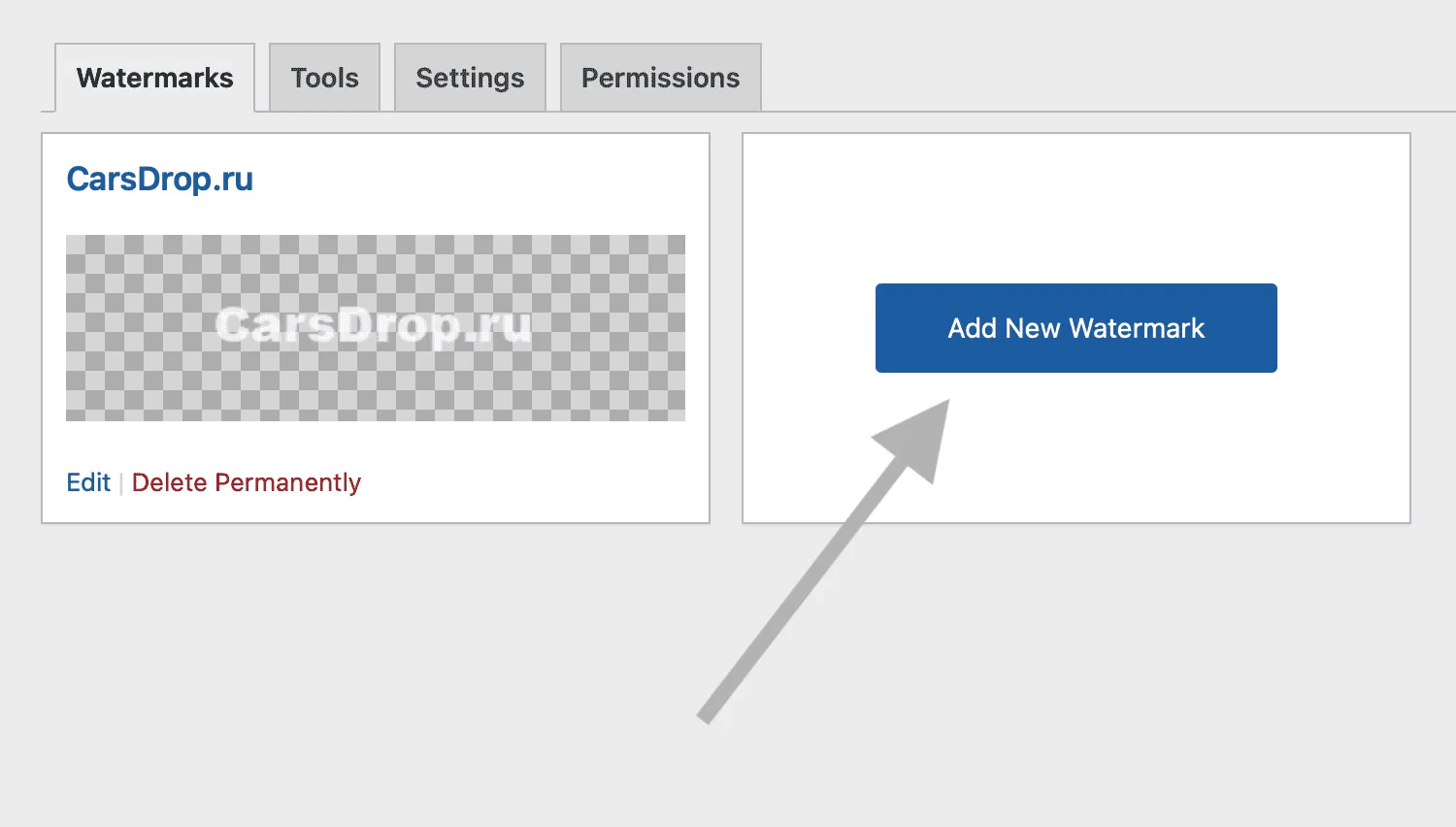Select the Watermarks tab
This screenshot has width=1456, height=827.
click(x=154, y=78)
